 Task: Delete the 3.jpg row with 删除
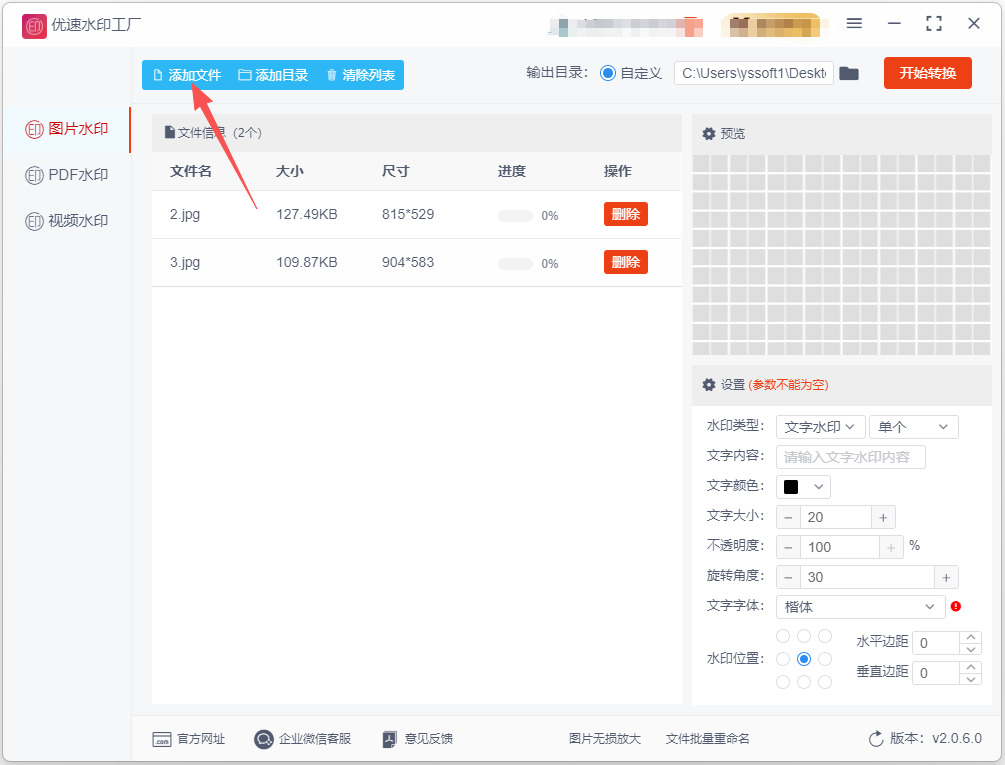click(x=626, y=262)
